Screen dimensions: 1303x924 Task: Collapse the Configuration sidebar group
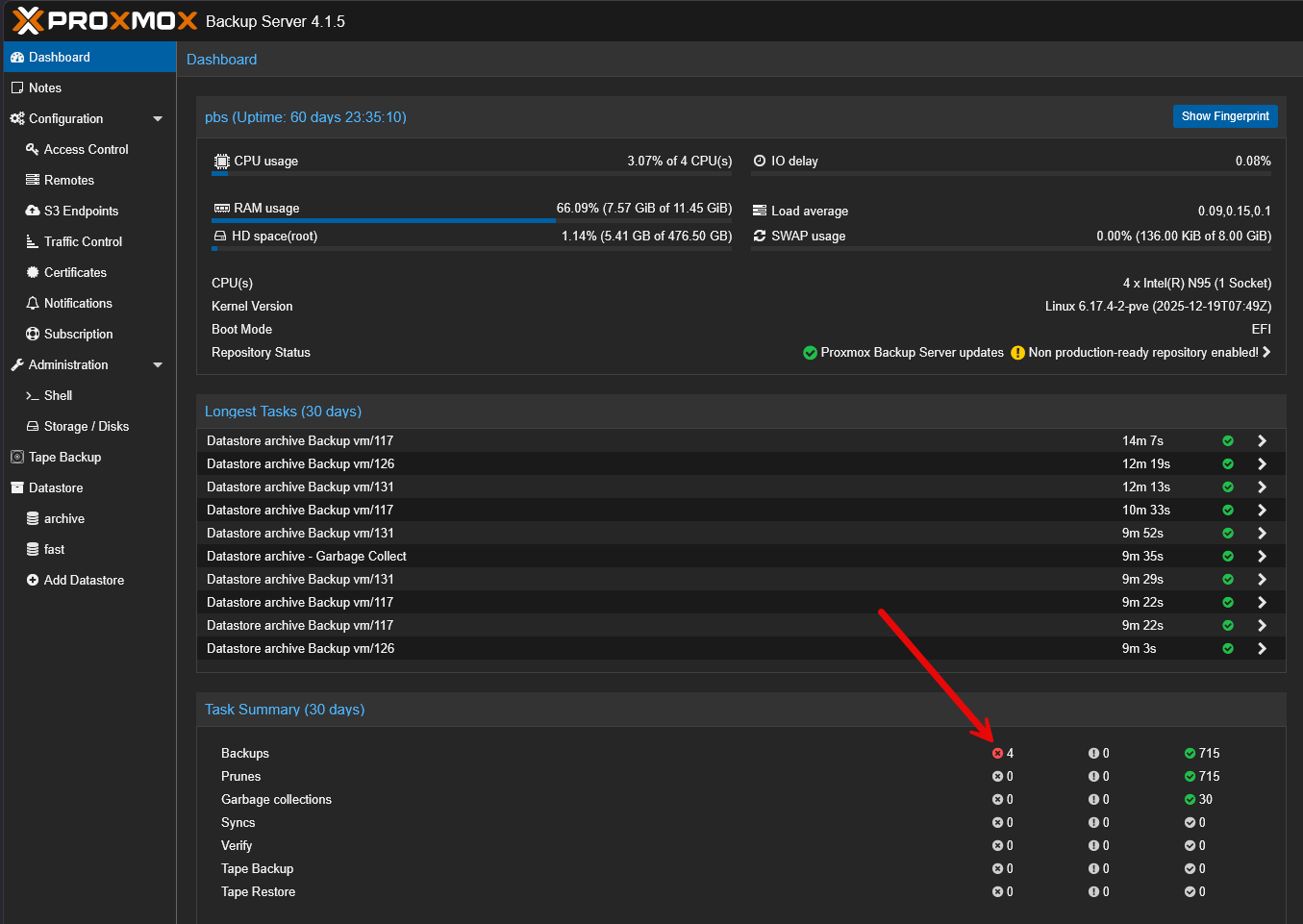[x=158, y=118]
